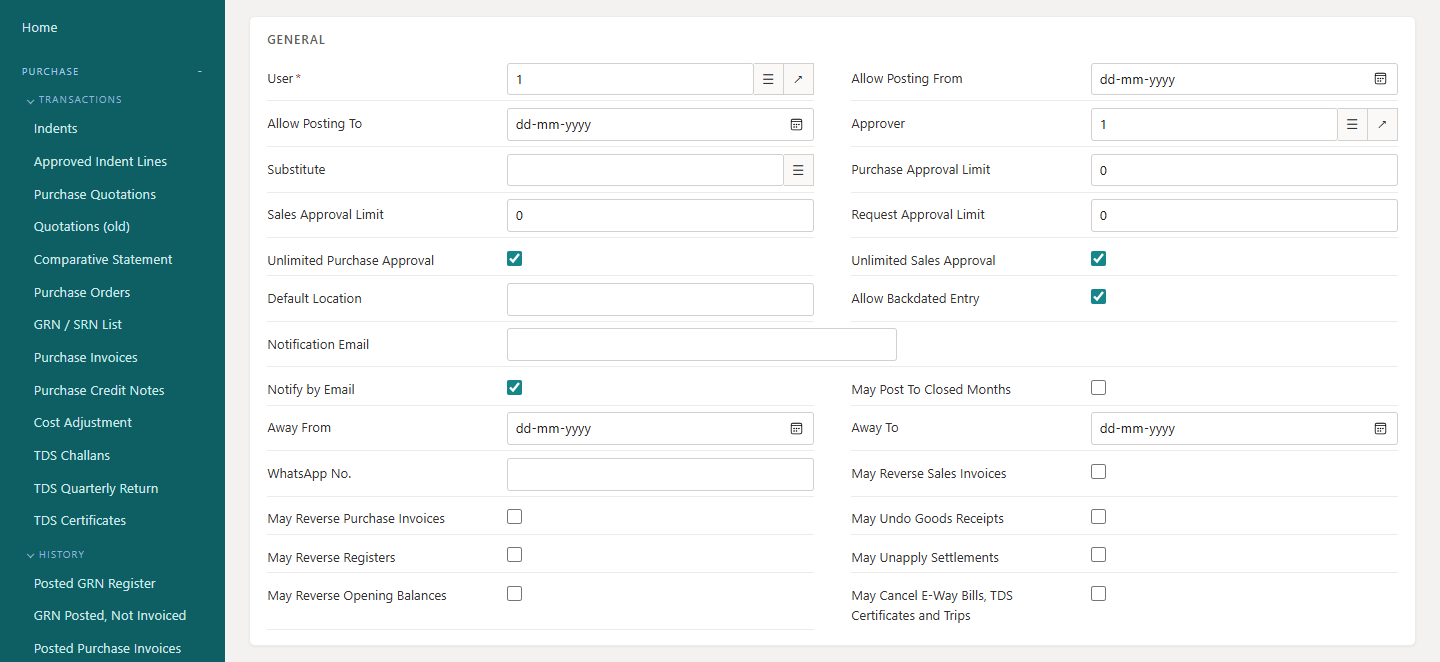Click the Sales Approval Limit field
Image resolution: width=1440 pixels, height=662 pixels.
660,215
